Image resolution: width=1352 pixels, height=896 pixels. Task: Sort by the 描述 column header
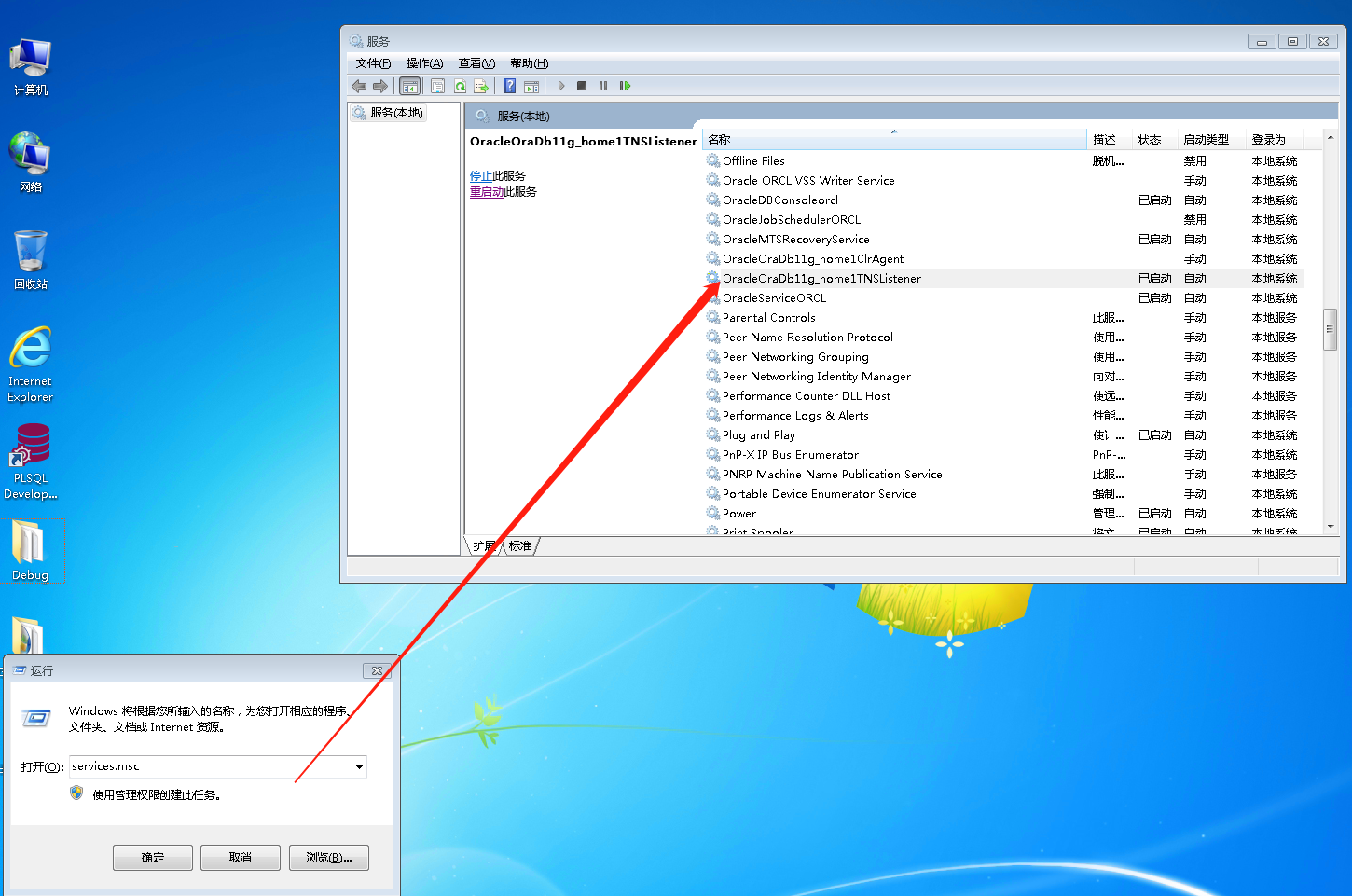point(1109,140)
